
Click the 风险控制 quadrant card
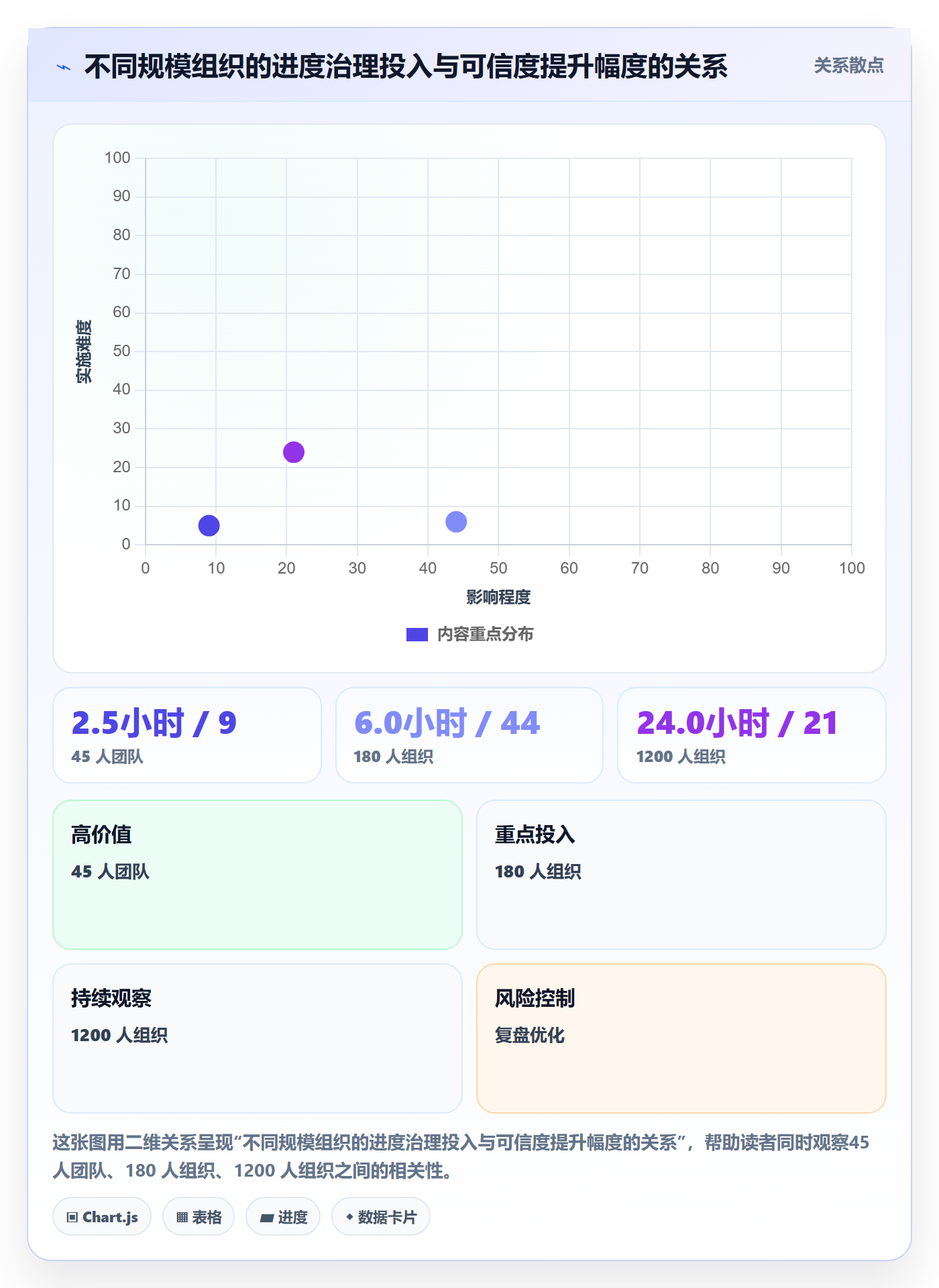(681, 1038)
